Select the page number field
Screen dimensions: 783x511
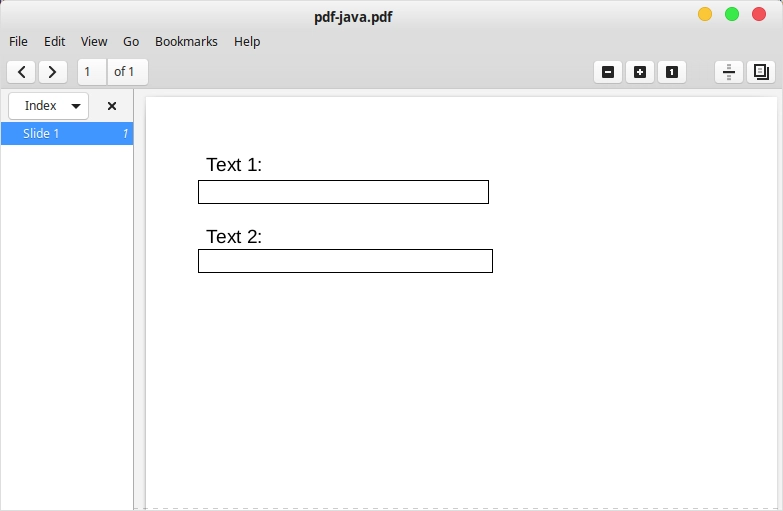92,72
